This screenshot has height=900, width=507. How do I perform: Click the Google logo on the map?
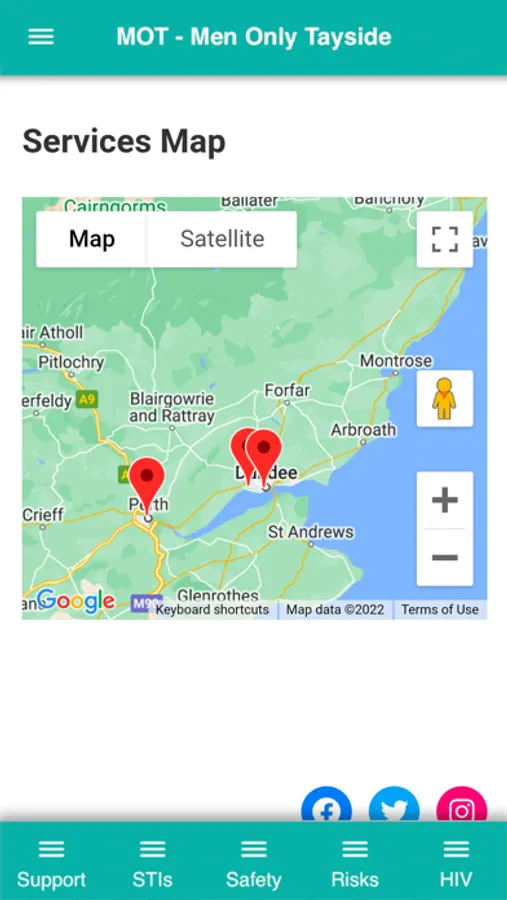[x=76, y=601]
